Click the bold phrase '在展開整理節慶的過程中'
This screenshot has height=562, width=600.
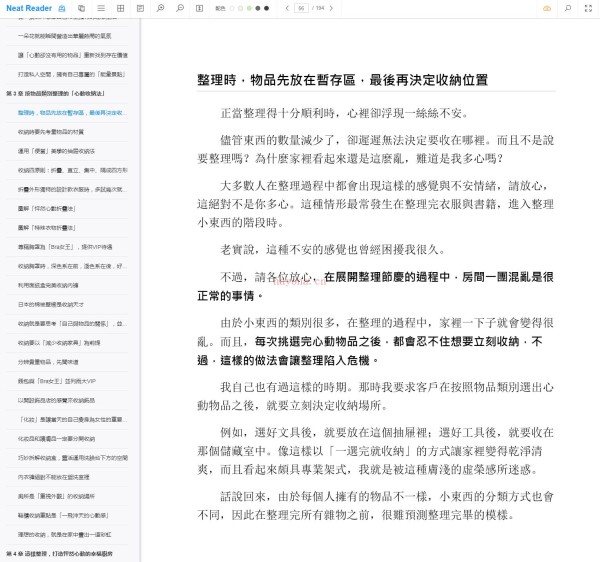[x=386, y=277]
